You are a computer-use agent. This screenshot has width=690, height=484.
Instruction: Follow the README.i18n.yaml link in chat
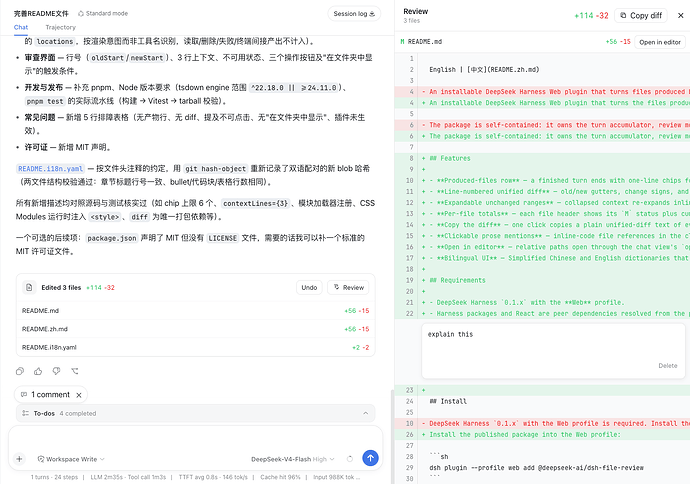50,169
